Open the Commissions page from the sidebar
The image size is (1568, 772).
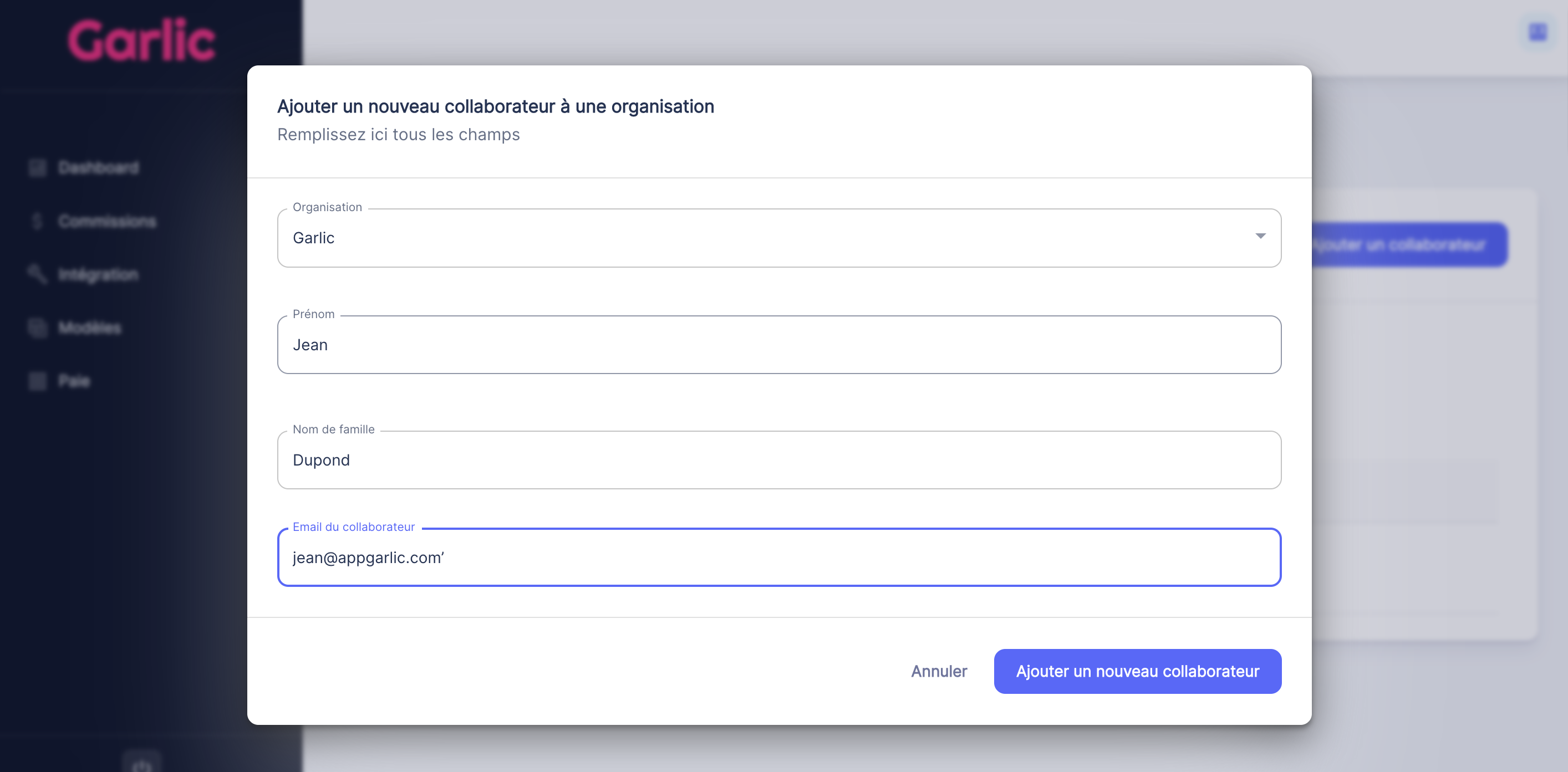coord(106,221)
